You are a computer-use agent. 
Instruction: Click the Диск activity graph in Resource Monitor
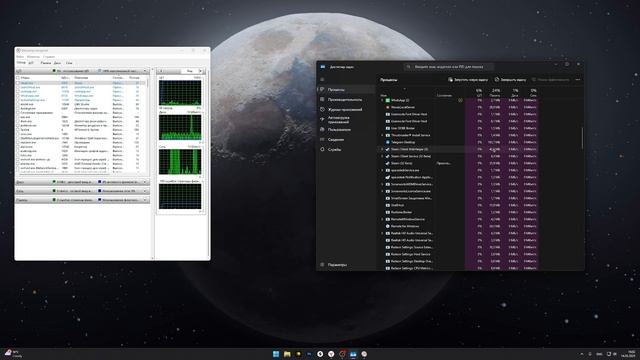pyautogui.click(x=180, y=127)
